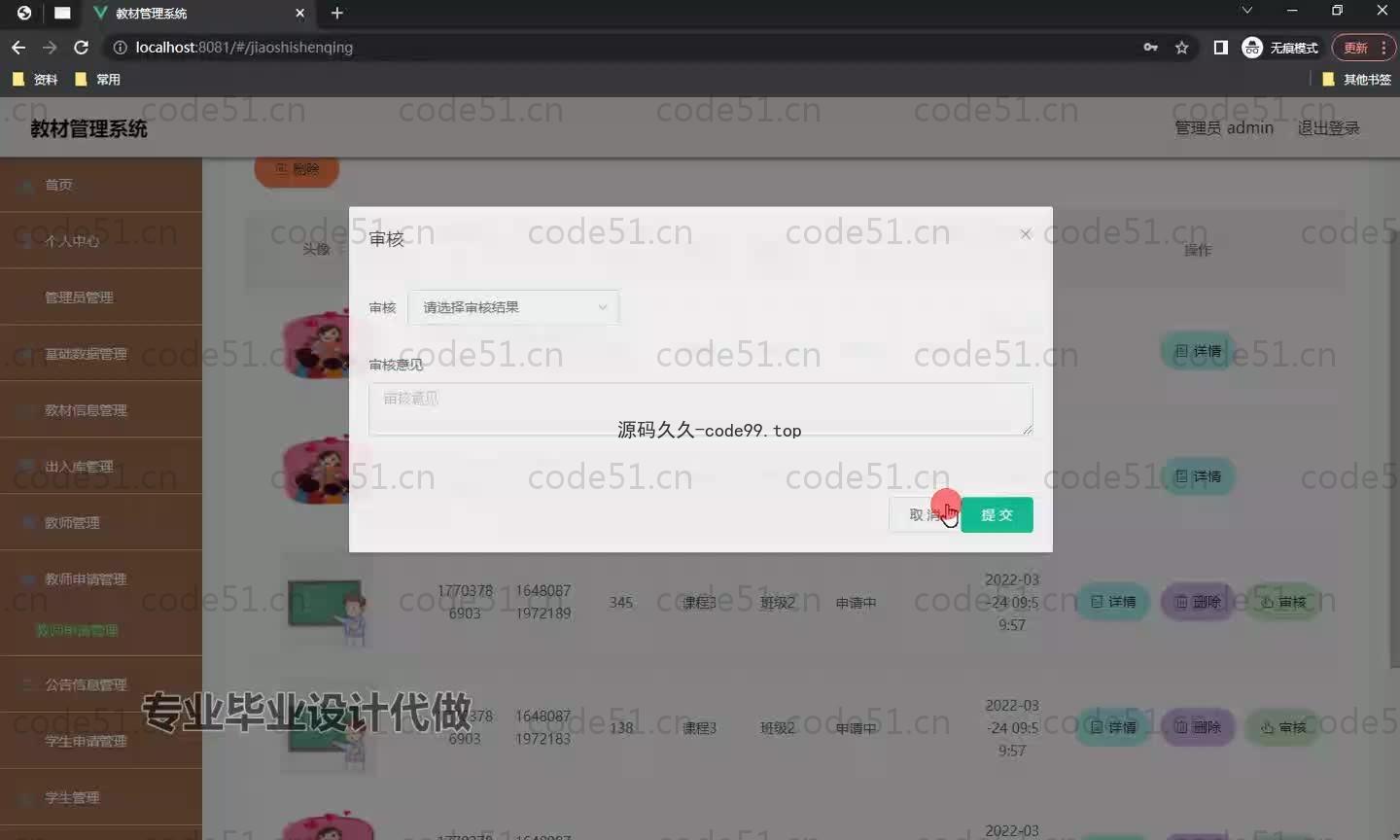
Task: Click the second row's avatar thumbnail
Action: pos(316,472)
